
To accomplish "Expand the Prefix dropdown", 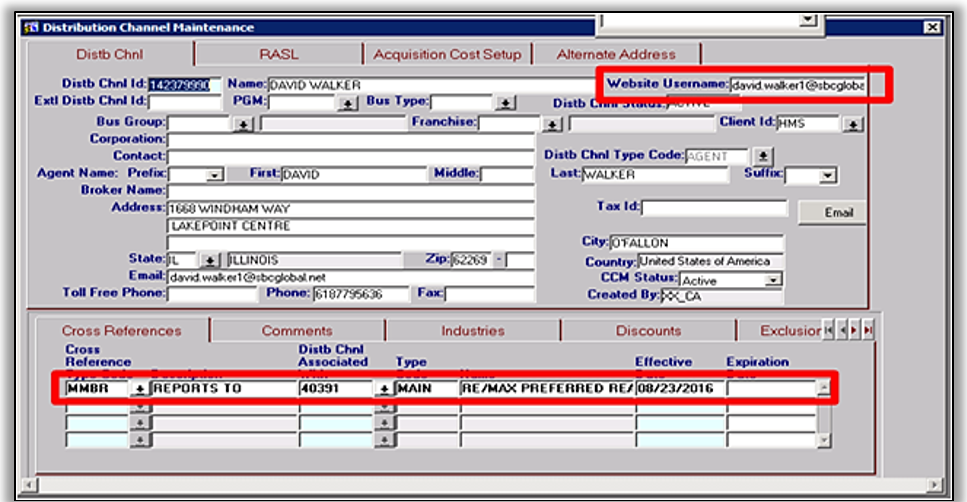I will [214, 175].
